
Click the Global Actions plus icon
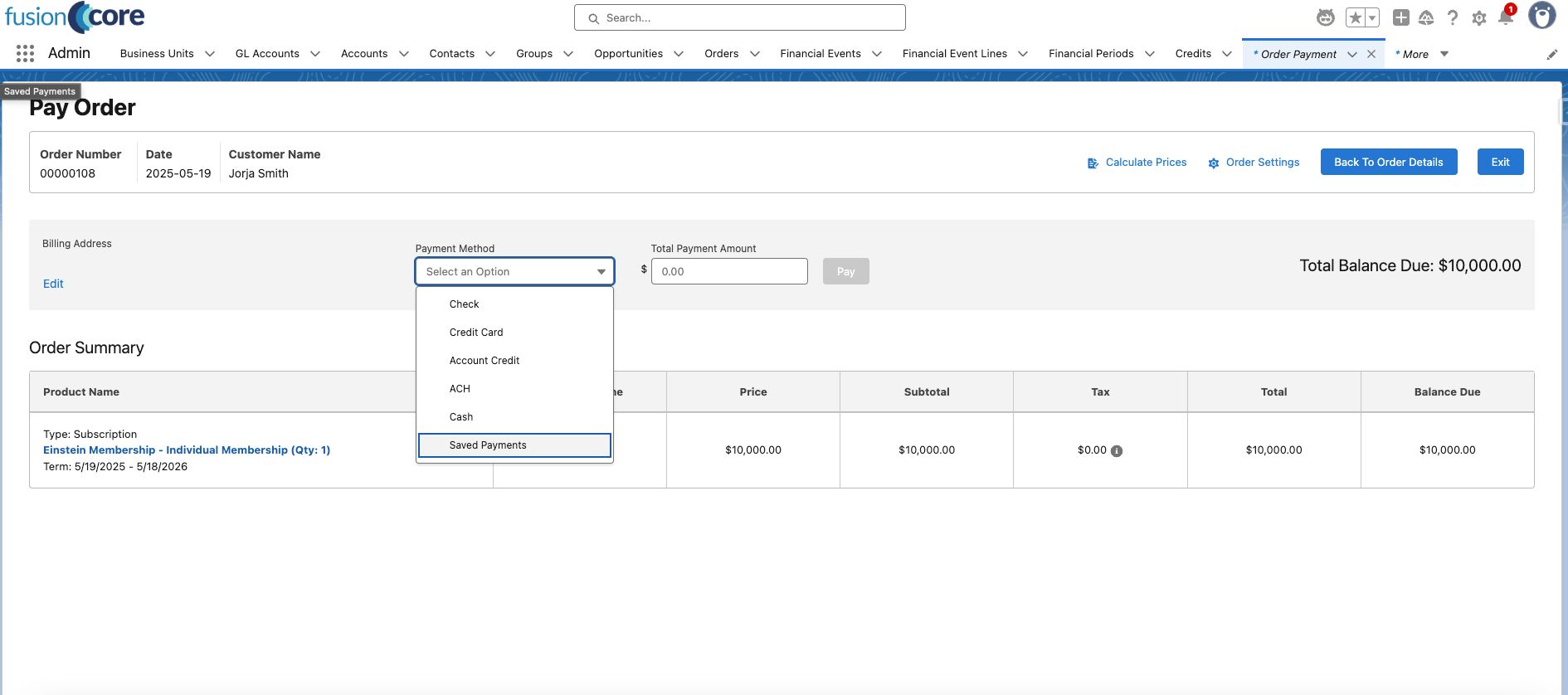(x=1401, y=17)
